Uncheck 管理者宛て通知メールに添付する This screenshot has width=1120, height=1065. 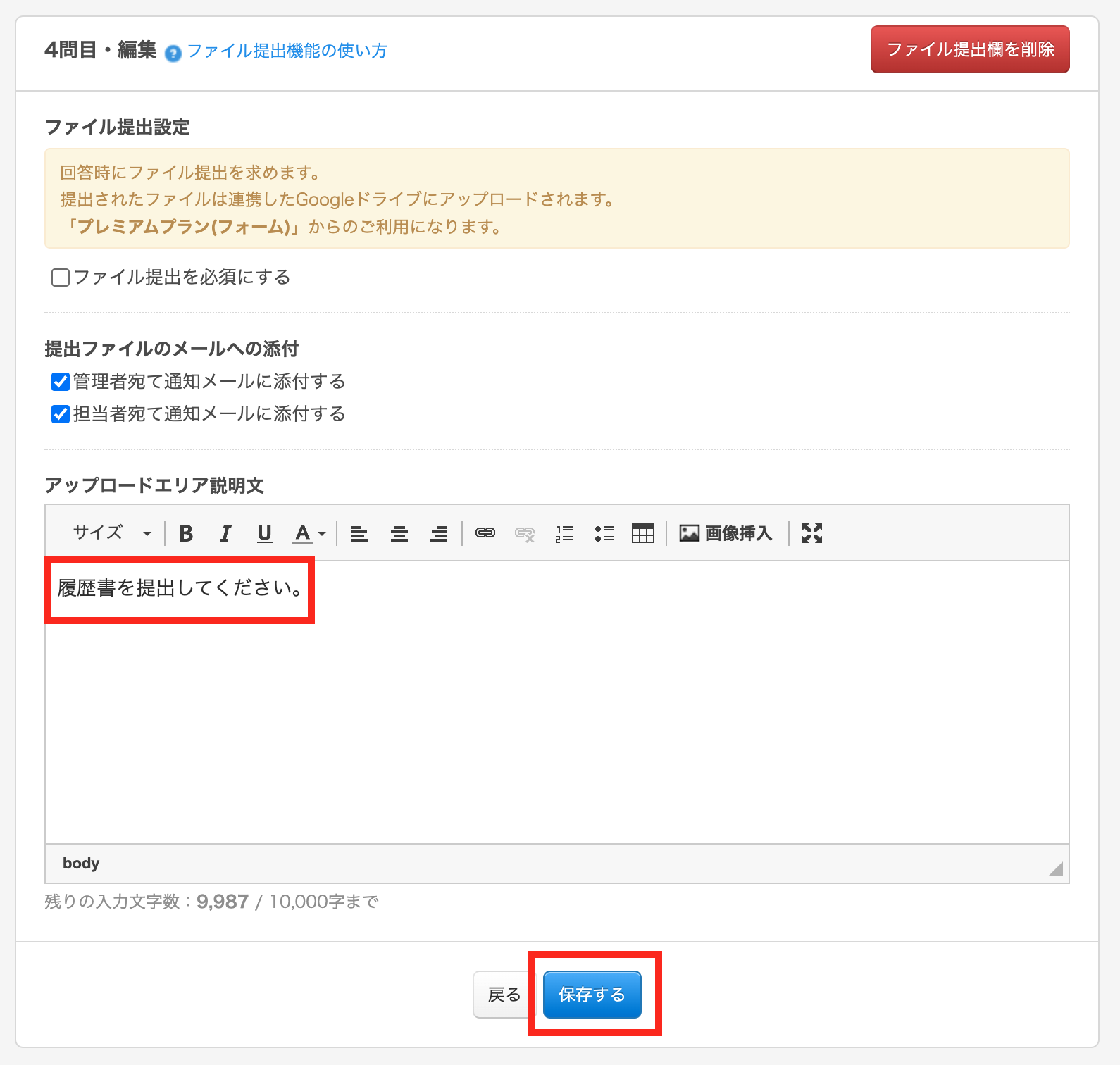point(61,382)
